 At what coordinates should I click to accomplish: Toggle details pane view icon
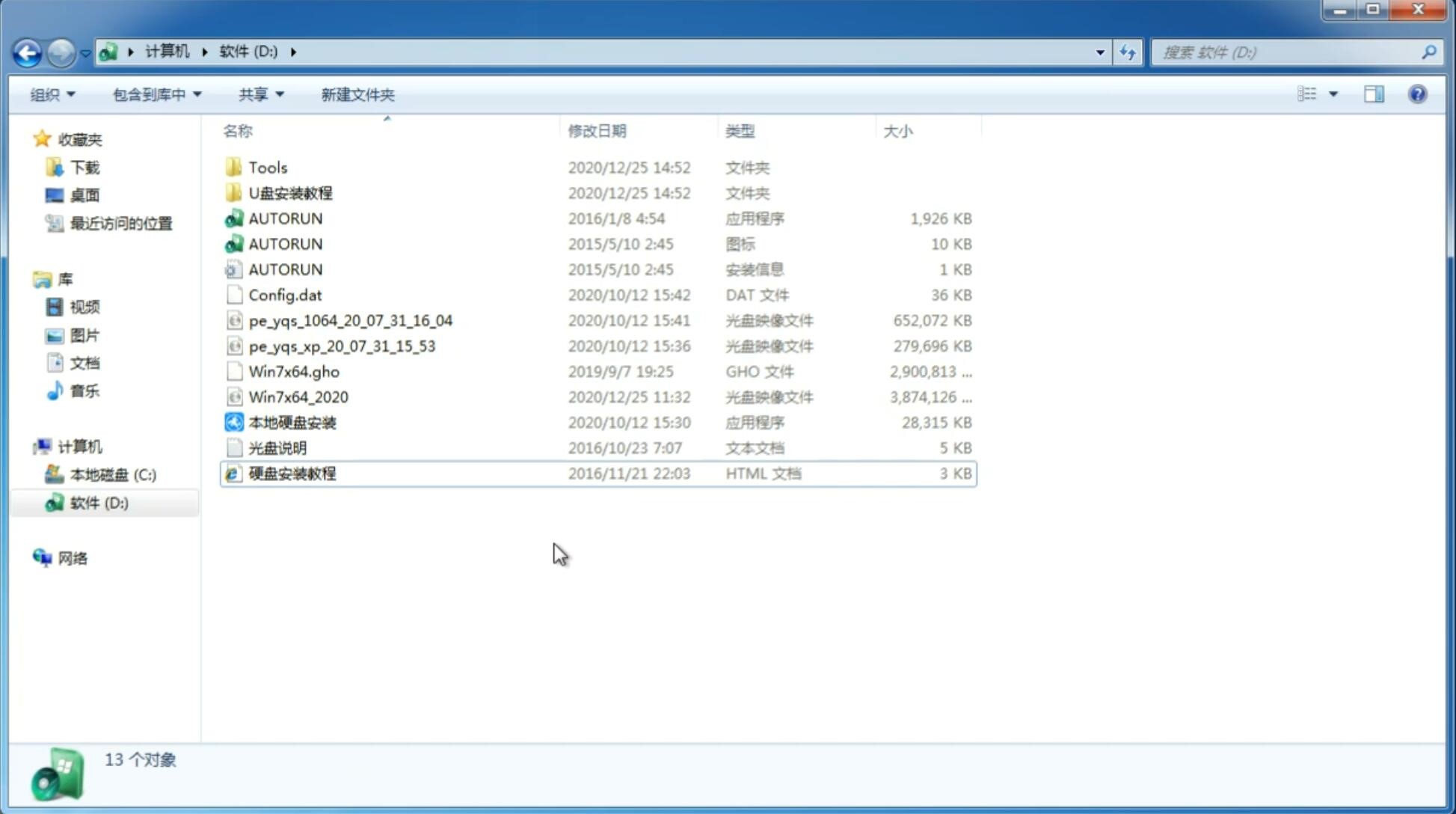(x=1373, y=93)
